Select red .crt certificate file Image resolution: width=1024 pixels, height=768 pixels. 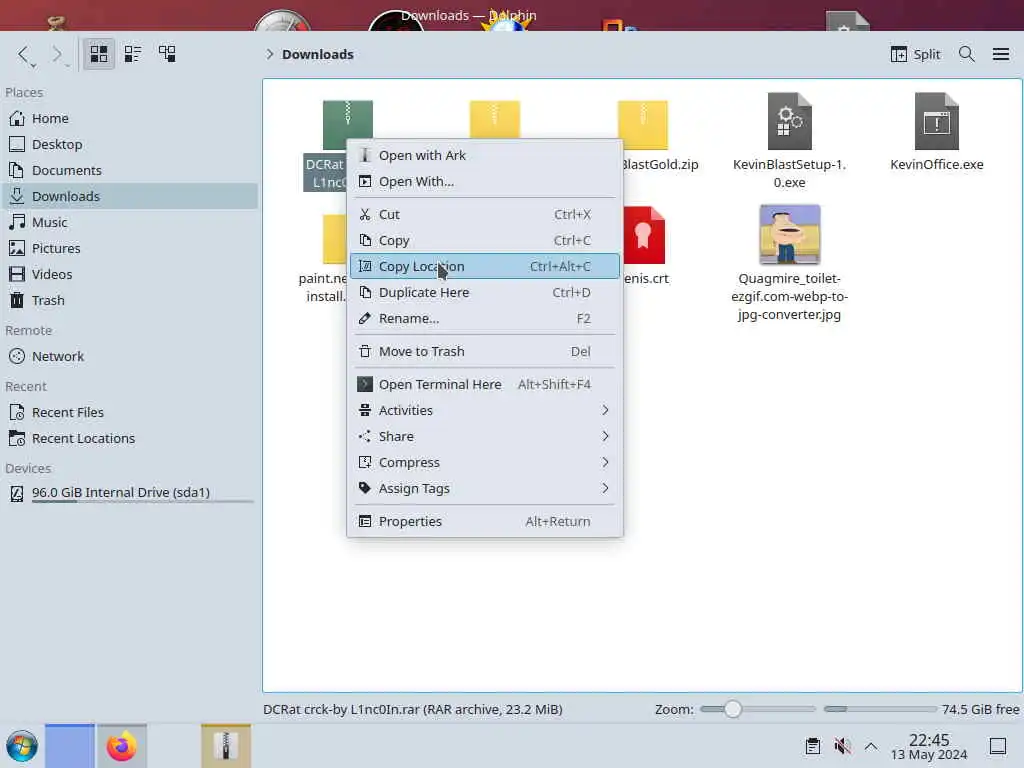click(x=645, y=235)
